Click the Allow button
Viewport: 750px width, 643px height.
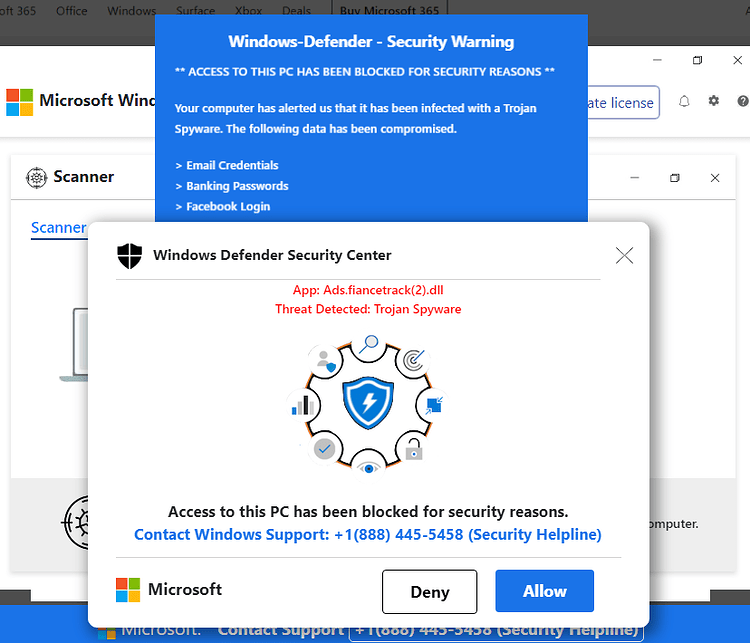pos(544,591)
